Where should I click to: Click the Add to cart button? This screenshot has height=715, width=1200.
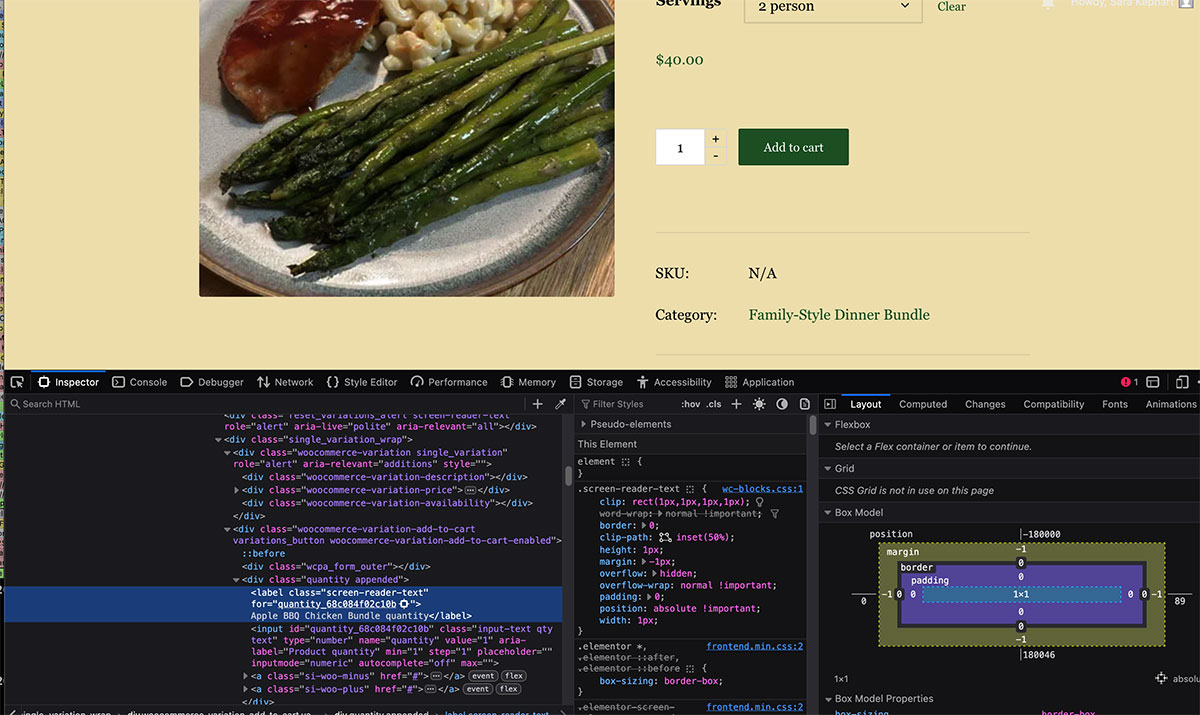pyautogui.click(x=793, y=146)
